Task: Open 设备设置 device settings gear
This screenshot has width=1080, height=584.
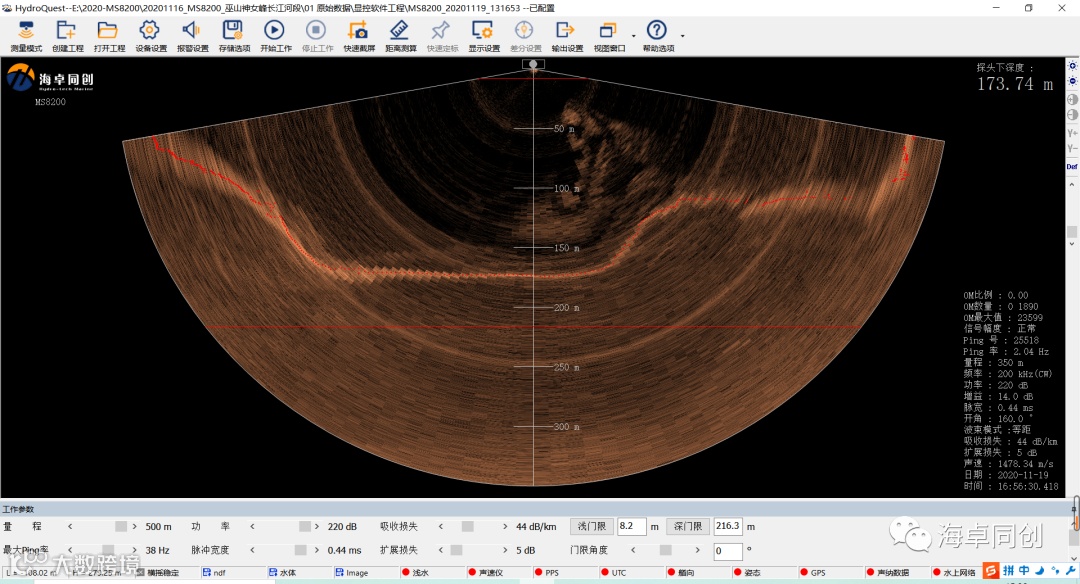Action: coord(149,31)
